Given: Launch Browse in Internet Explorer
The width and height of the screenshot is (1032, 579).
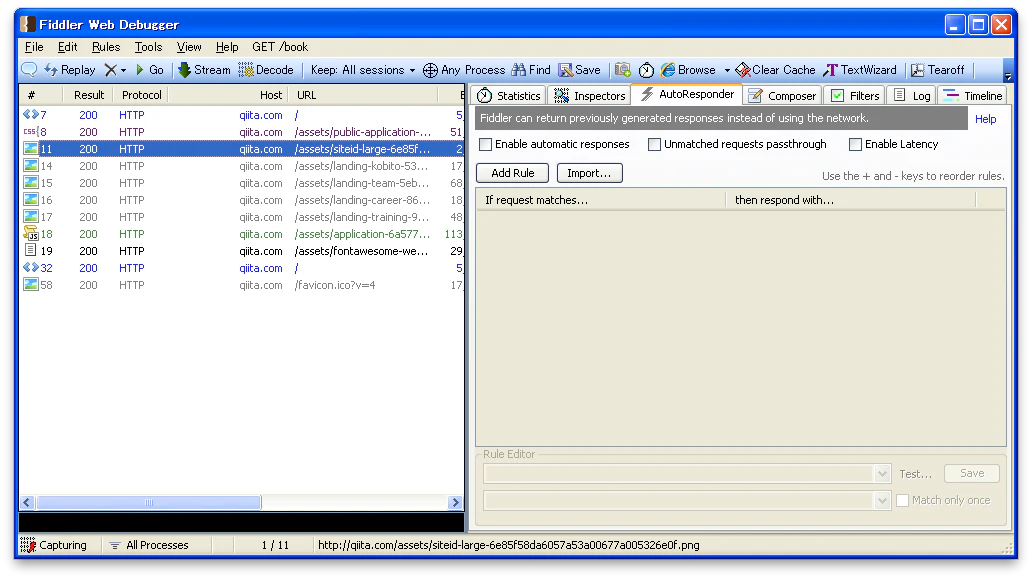Looking at the screenshot, I should coord(688,70).
